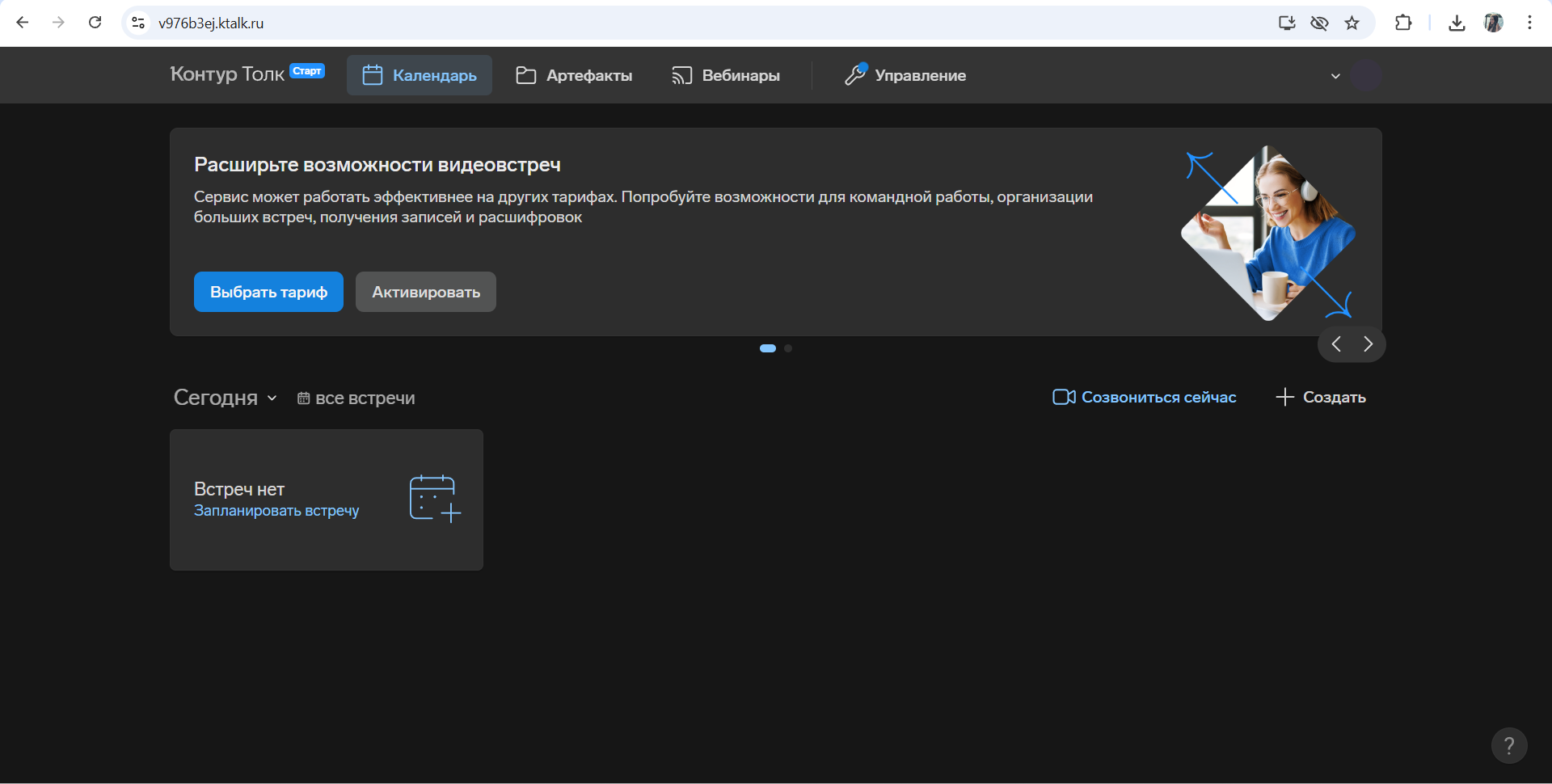Image resolution: width=1552 pixels, height=784 pixels.
Task: Open Chrome three-dot menu
Action: (x=1529, y=23)
